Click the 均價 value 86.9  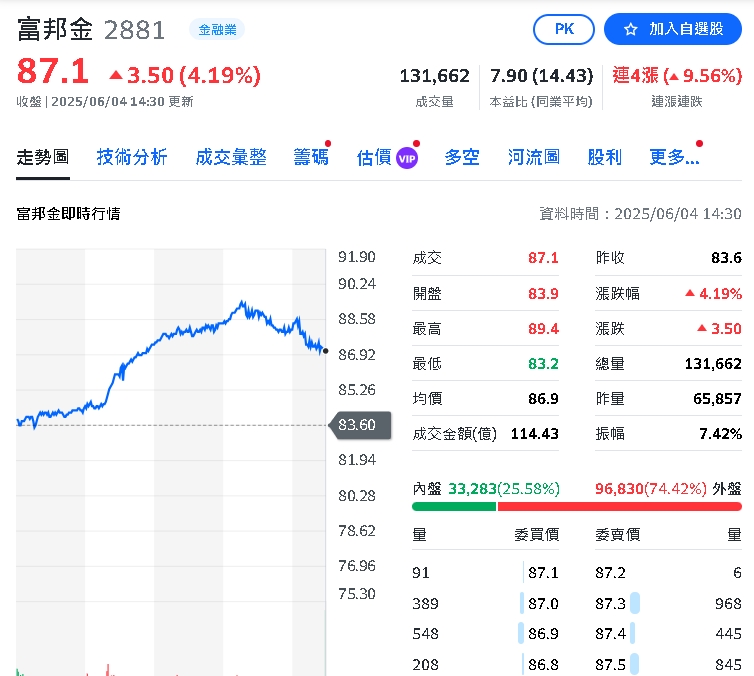pos(543,399)
